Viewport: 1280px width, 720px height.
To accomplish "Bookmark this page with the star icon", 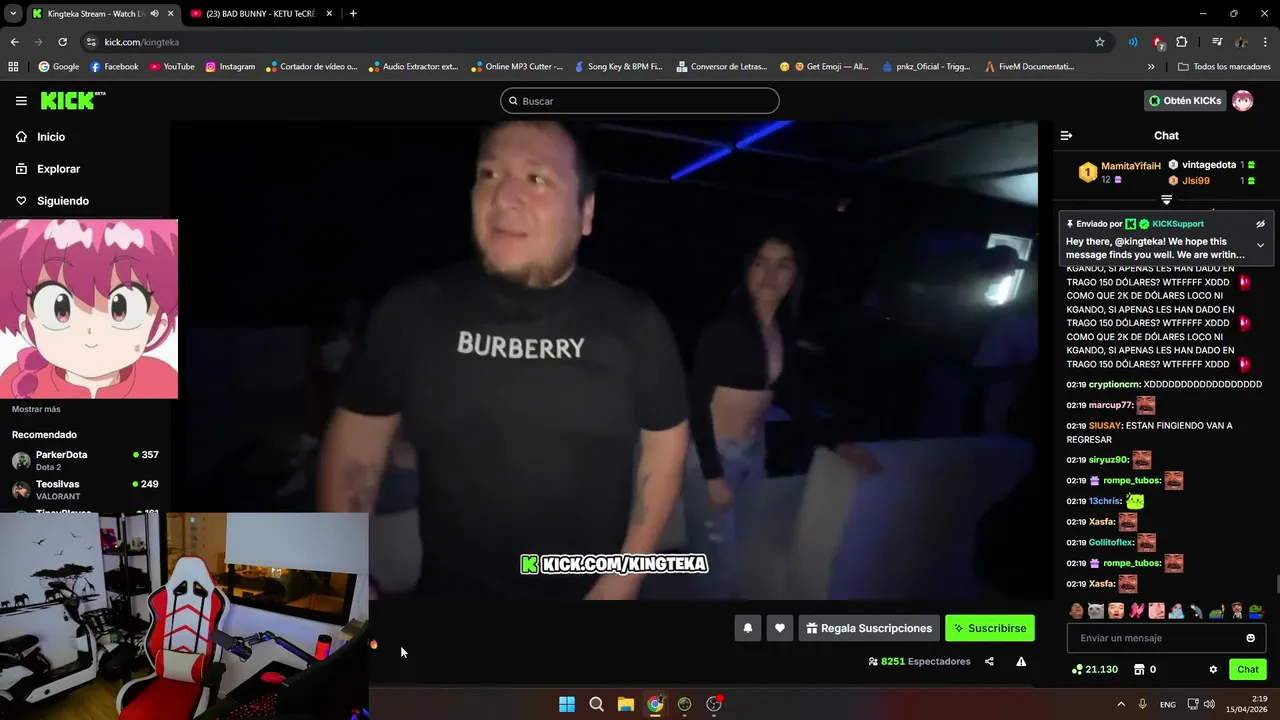I will pyautogui.click(x=1100, y=42).
